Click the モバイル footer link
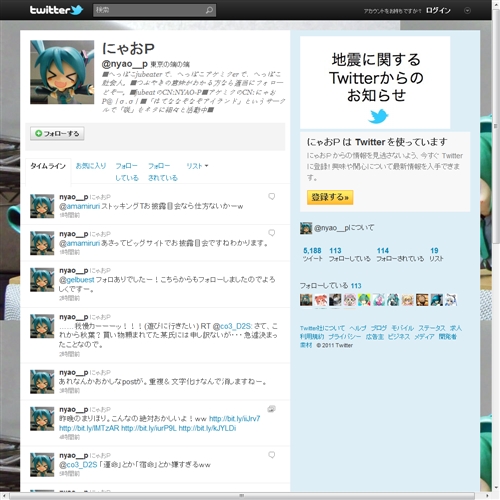 pos(402,328)
